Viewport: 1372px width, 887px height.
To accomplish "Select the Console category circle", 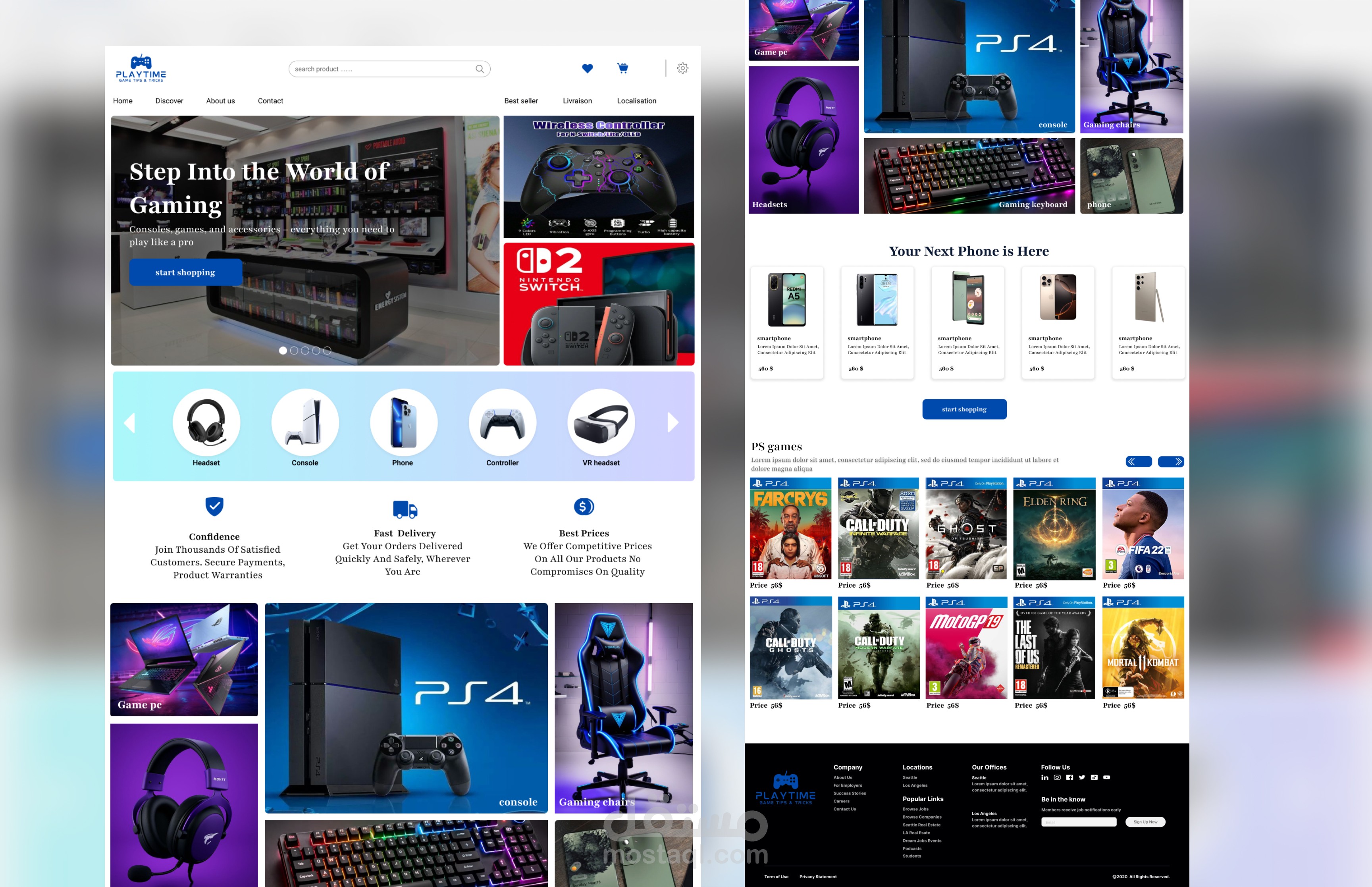I will pyautogui.click(x=305, y=422).
